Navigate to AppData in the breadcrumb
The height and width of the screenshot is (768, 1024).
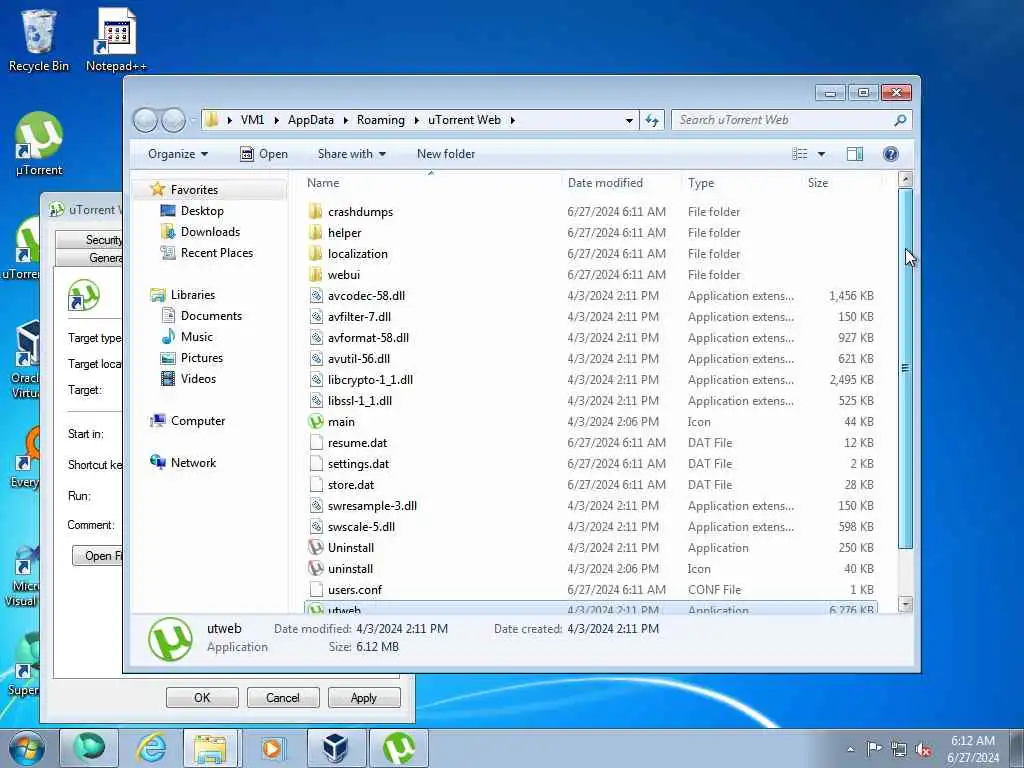[x=311, y=120]
